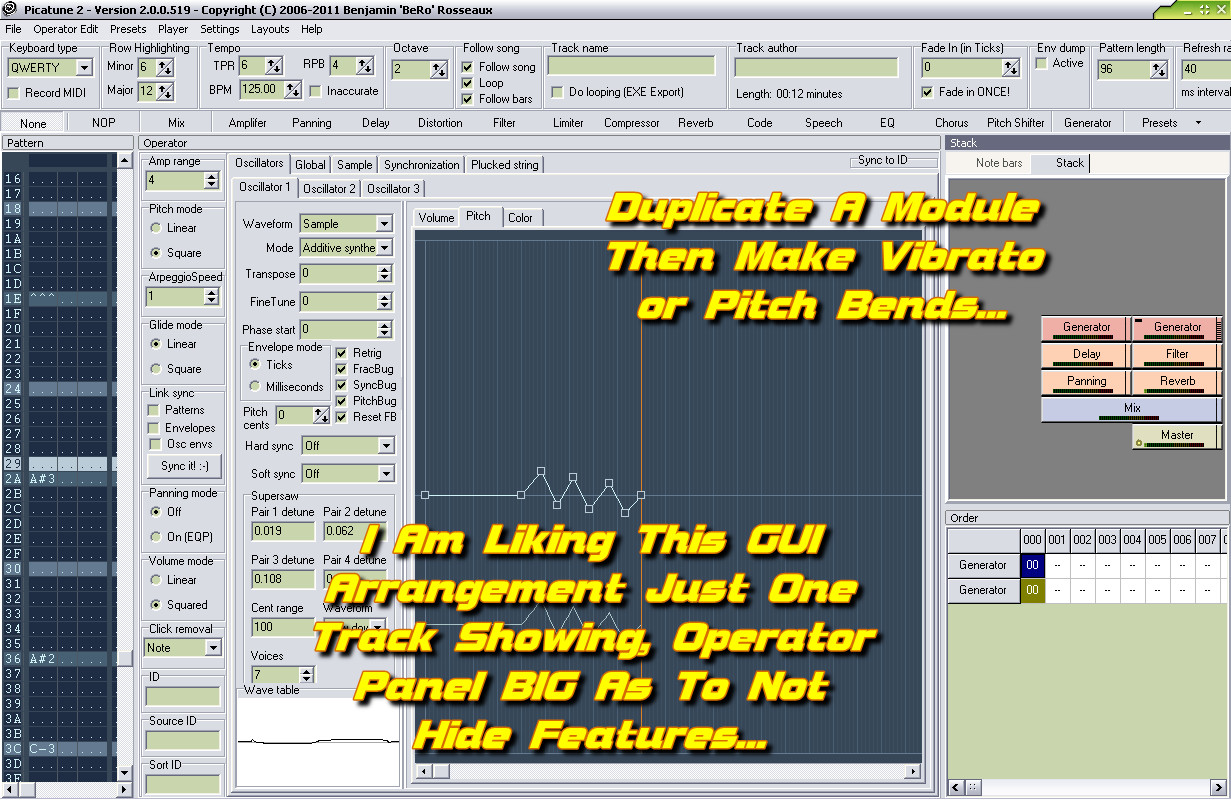Toggle the Reset FB checkbox
The image size is (1231, 800).
341,416
